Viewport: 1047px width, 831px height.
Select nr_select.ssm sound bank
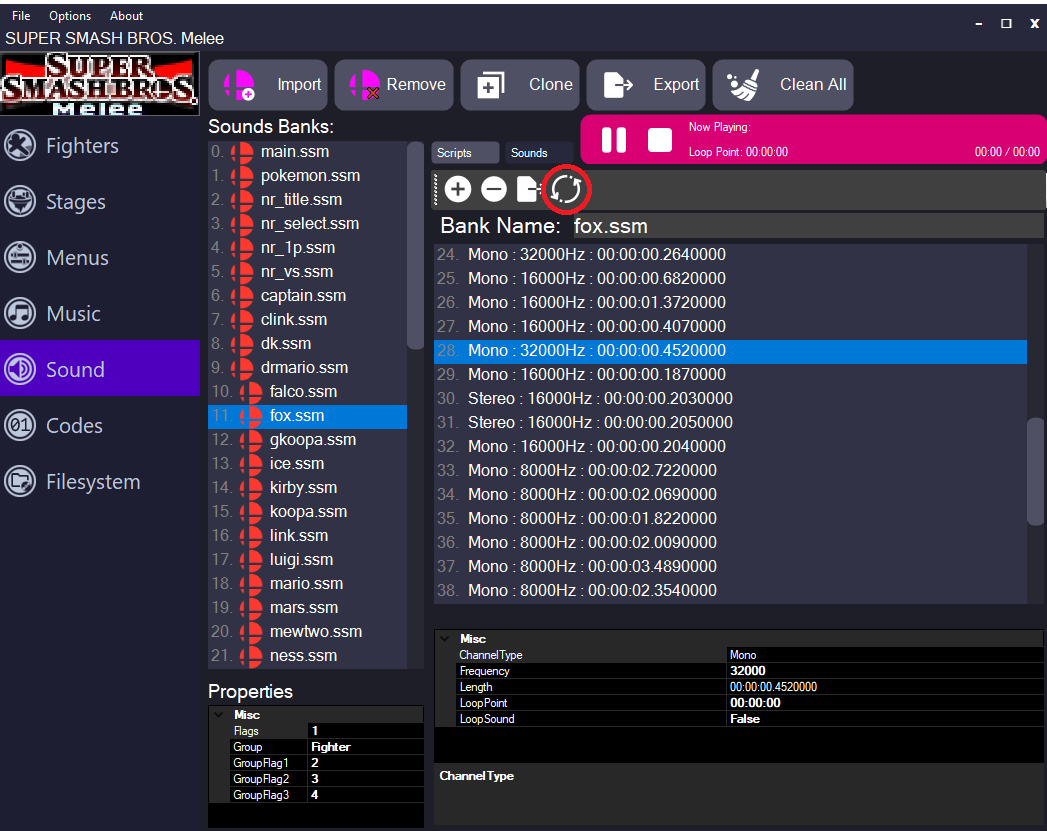(308, 224)
